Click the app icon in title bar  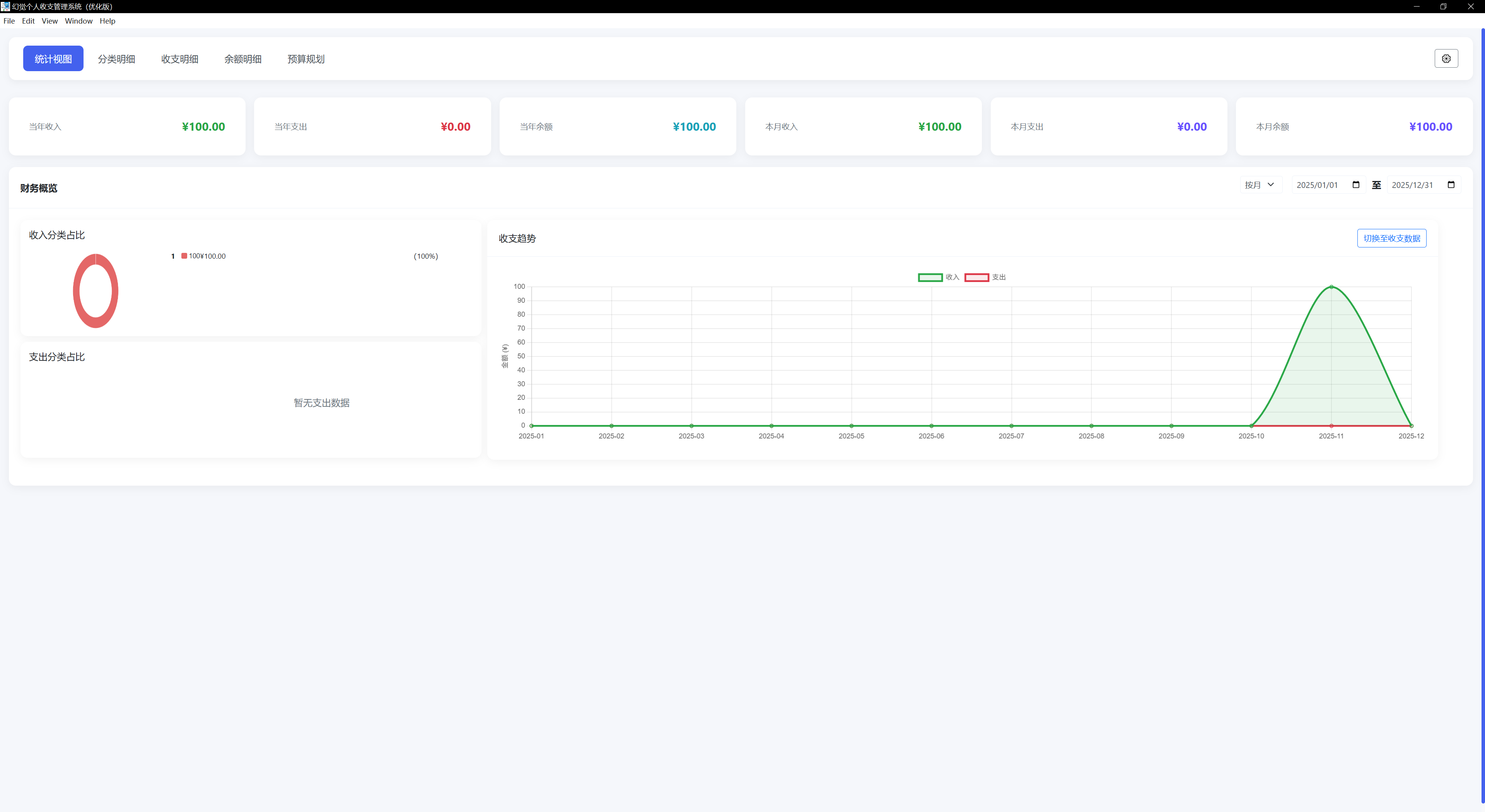coord(5,6)
